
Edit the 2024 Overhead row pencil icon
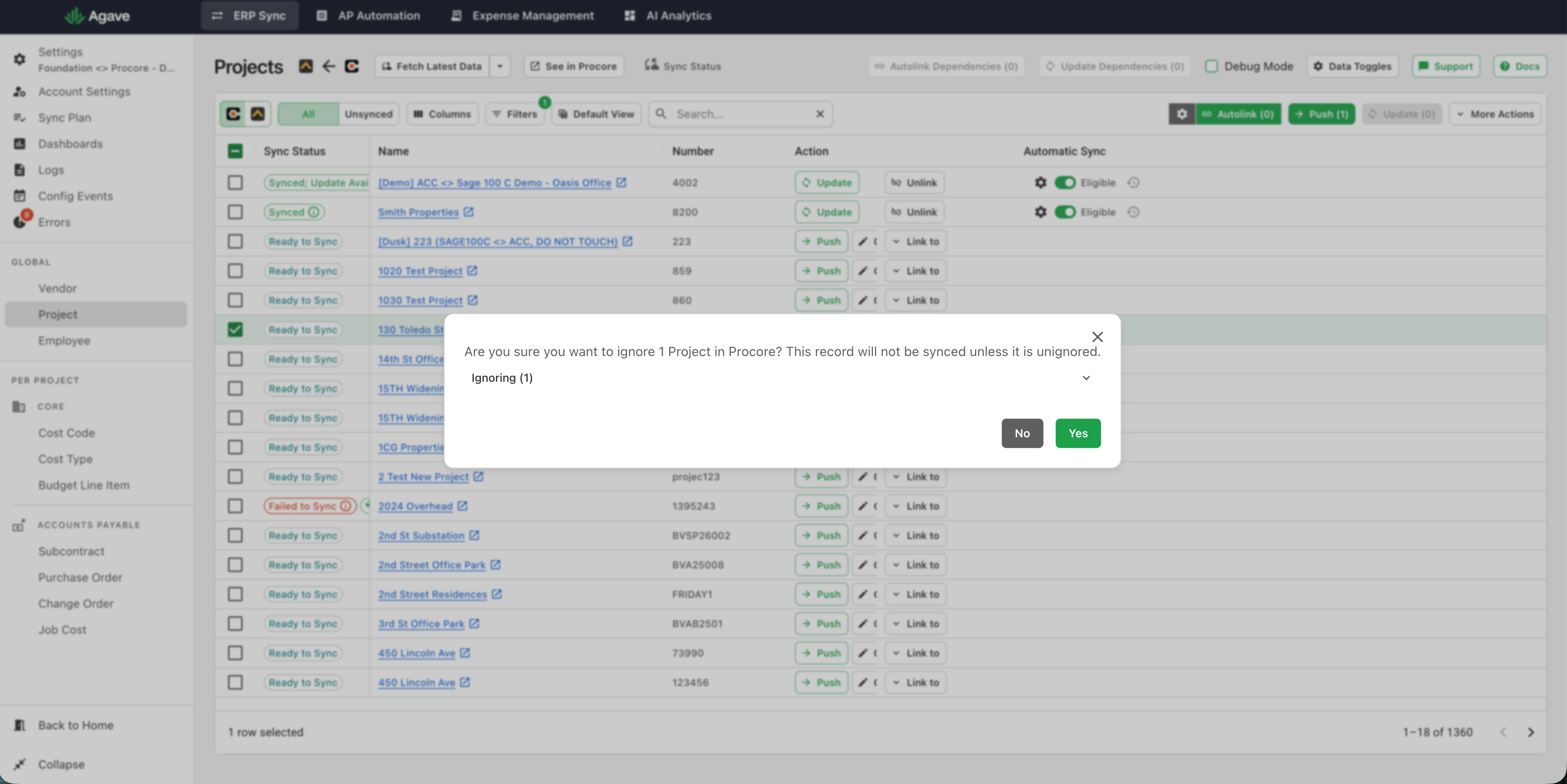click(863, 506)
